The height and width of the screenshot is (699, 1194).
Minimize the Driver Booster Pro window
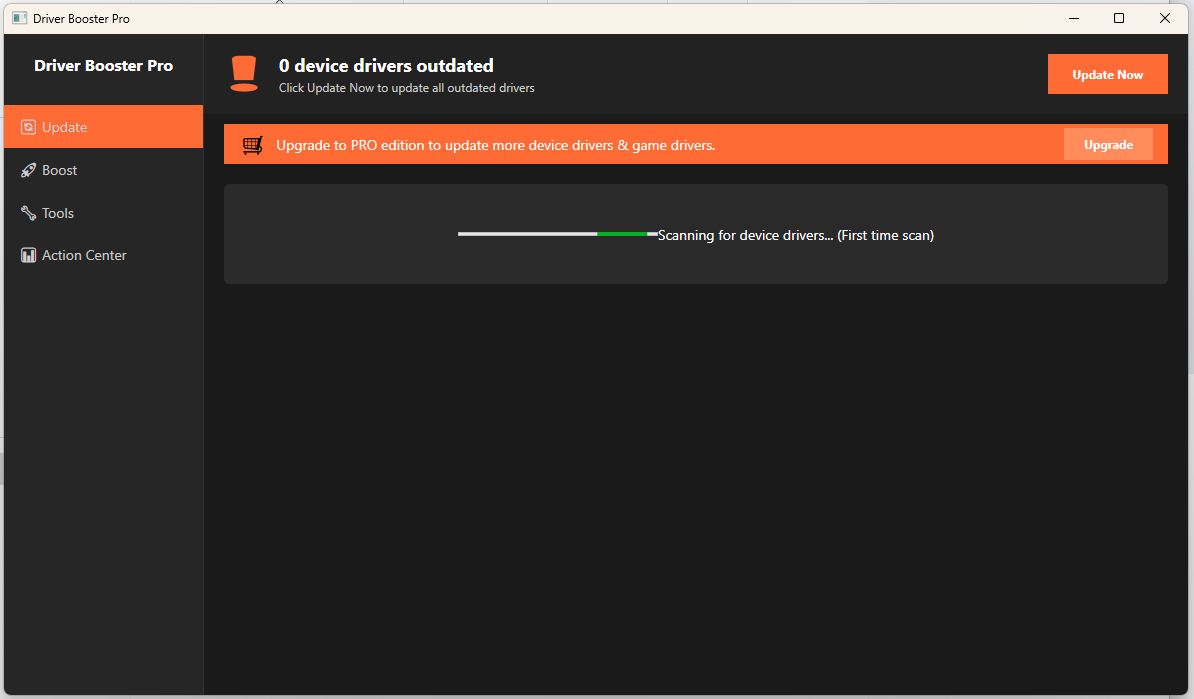(x=1074, y=18)
